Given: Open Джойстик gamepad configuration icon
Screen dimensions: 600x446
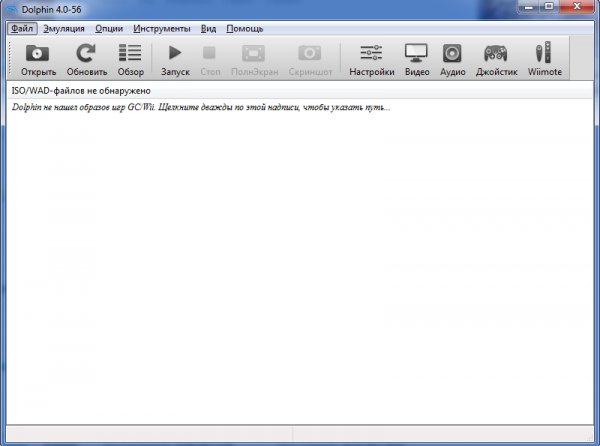Looking at the screenshot, I should coord(496,53).
